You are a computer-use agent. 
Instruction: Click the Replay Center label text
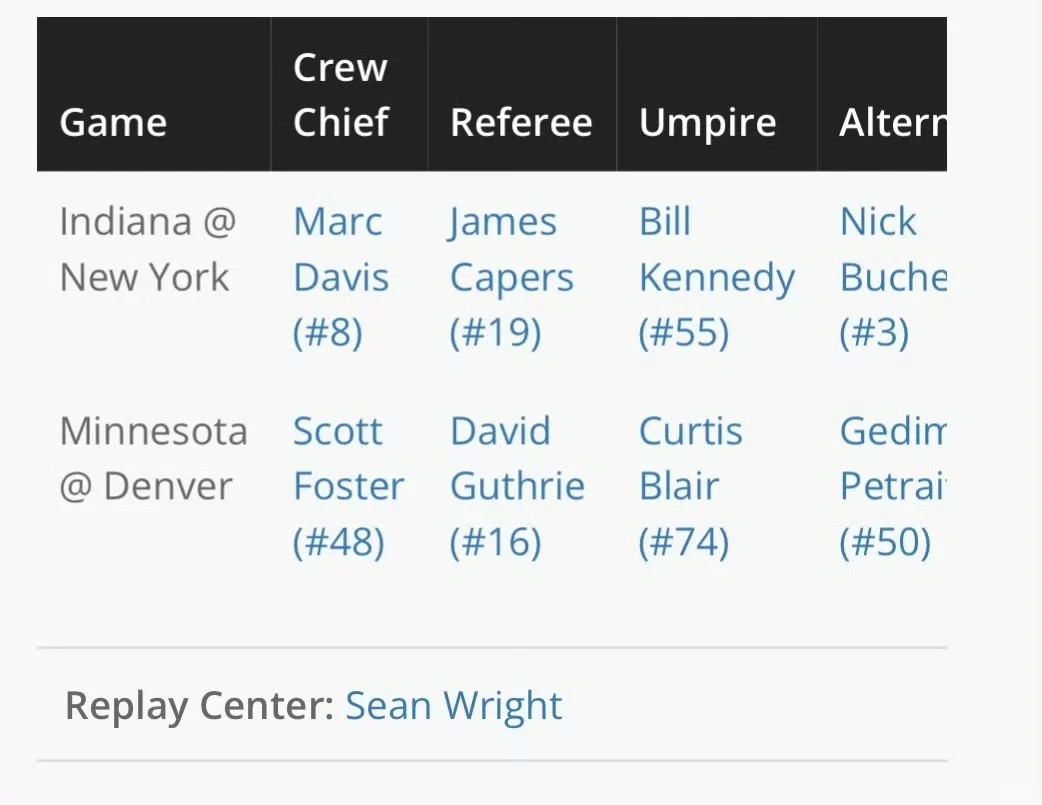[199, 706]
